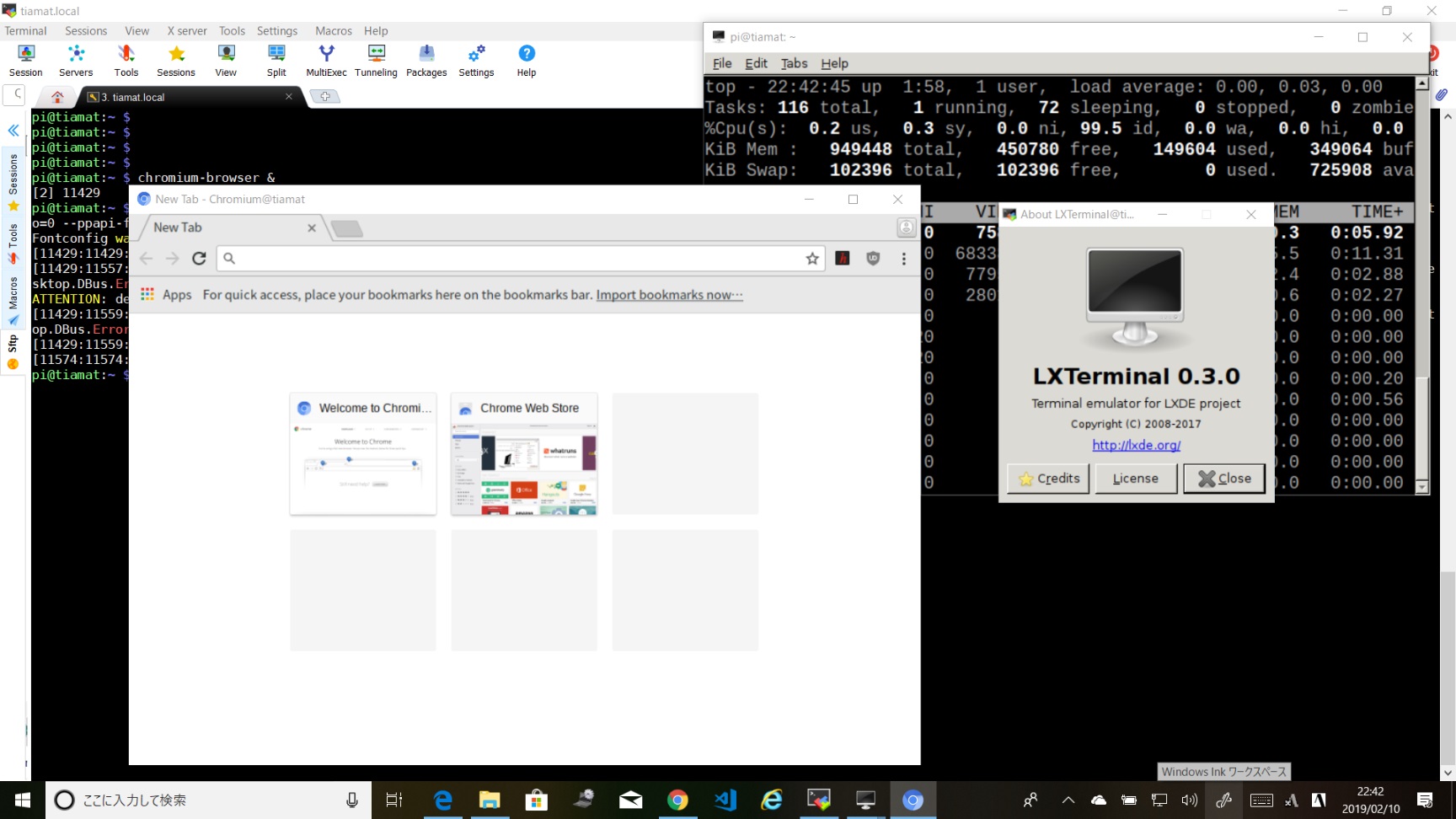Open the Windows Start menu
The height and width of the screenshot is (819, 1456).
pyautogui.click(x=23, y=800)
